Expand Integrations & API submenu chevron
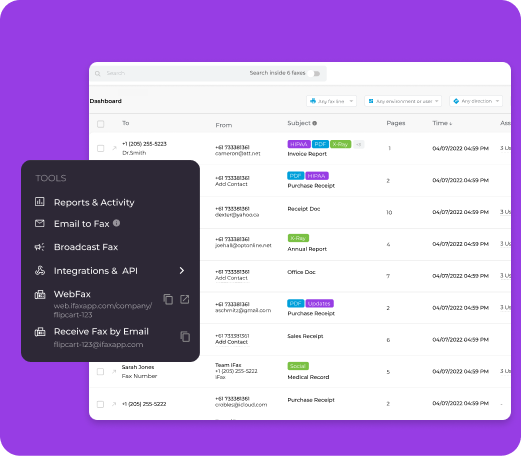Screen dimensions: 521x456 pos(182,270)
